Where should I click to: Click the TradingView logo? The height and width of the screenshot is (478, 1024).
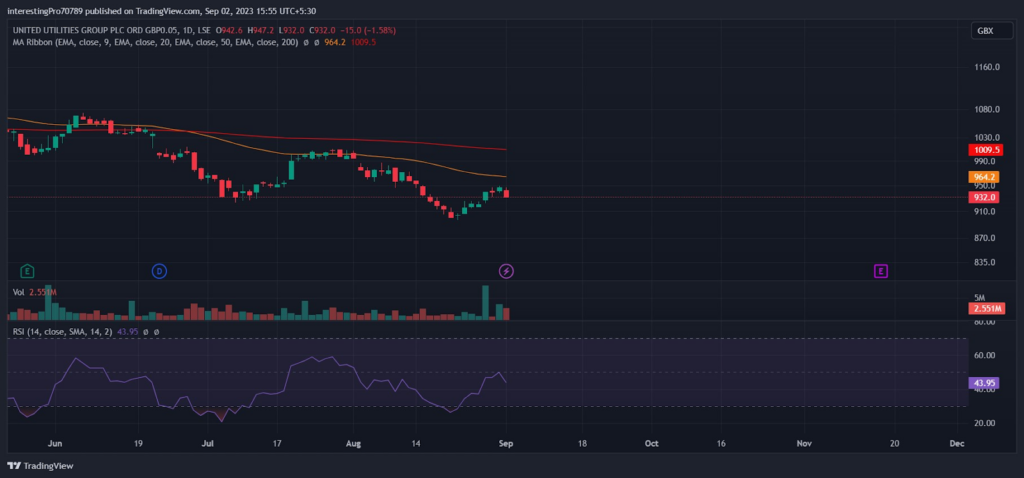click(x=40, y=466)
